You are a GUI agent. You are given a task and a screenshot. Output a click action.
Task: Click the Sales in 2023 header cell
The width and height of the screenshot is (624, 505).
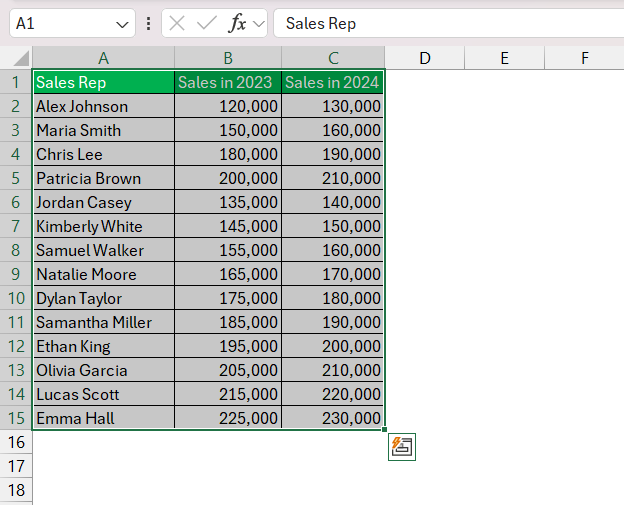click(x=228, y=82)
